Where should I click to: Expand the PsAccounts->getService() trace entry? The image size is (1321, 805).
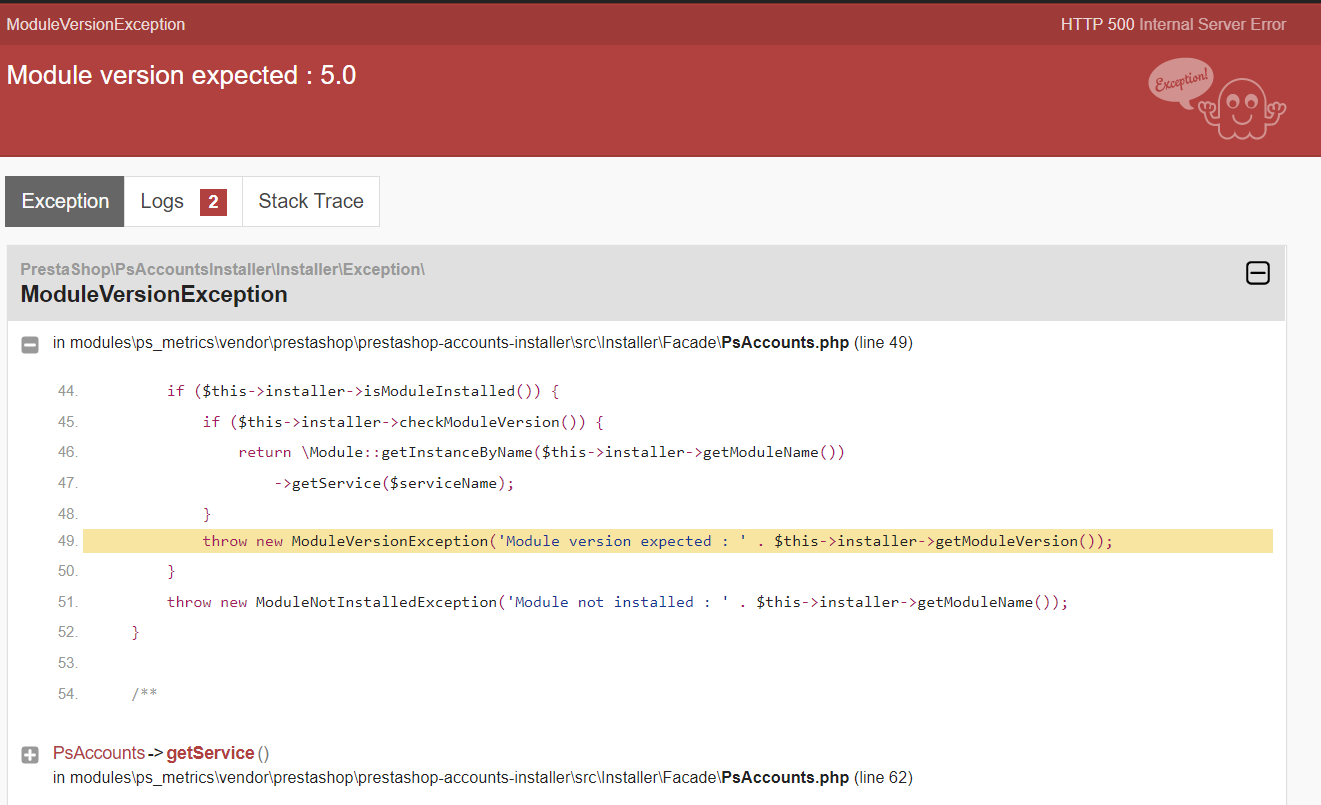pyautogui.click(x=30, y=755)
